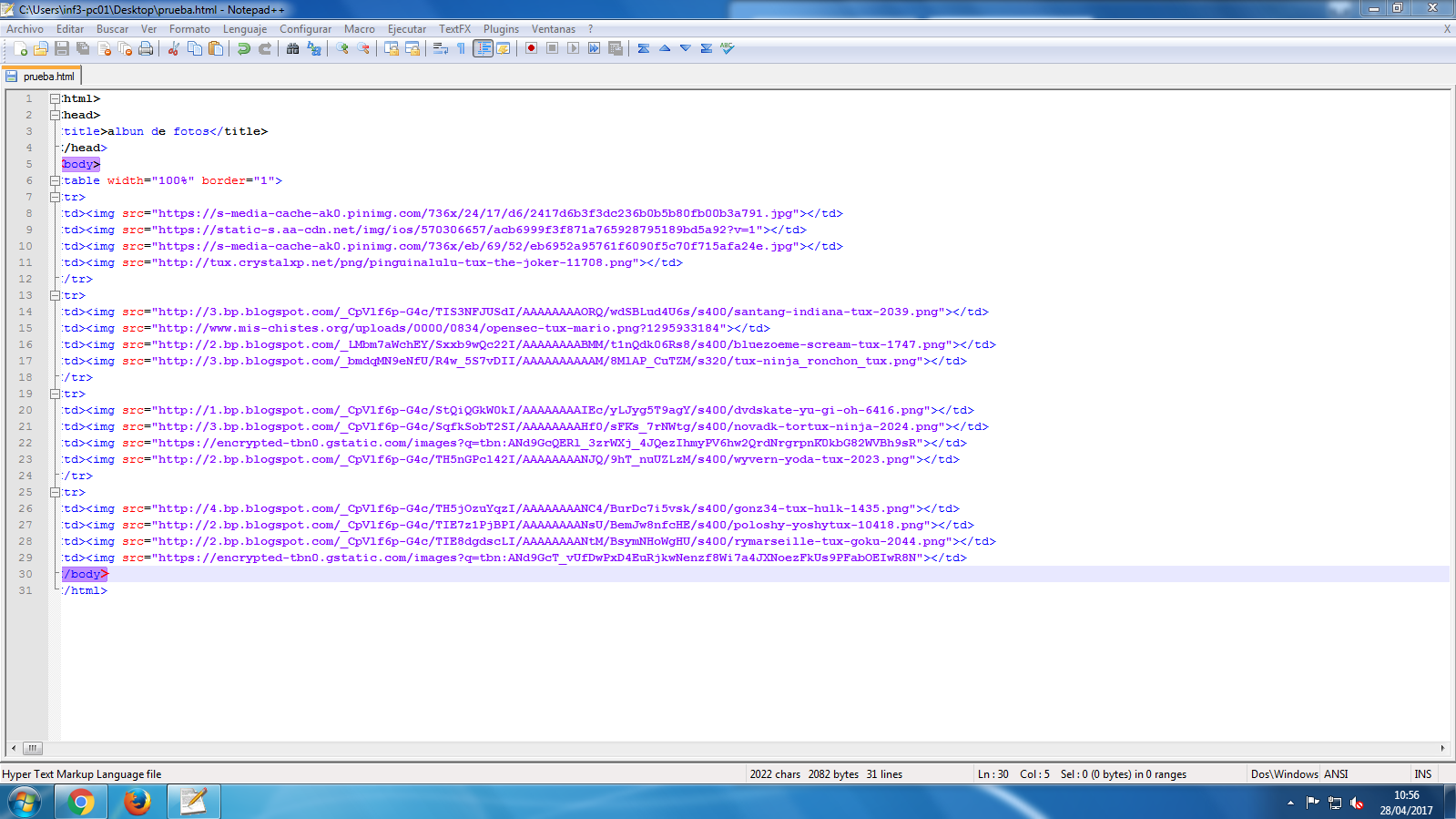
Task: Undo last change with green arrow
Action: point(243,48)
